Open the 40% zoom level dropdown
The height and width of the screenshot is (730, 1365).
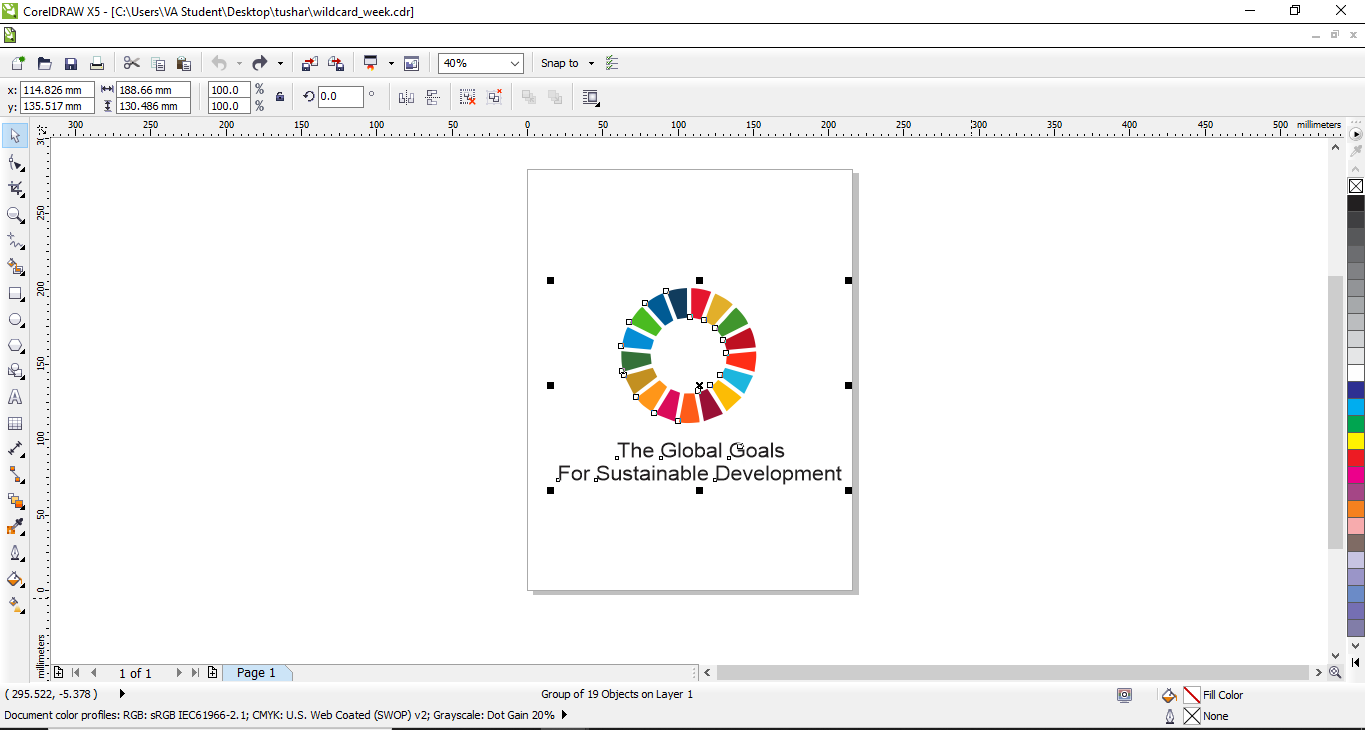coord(515,63)
